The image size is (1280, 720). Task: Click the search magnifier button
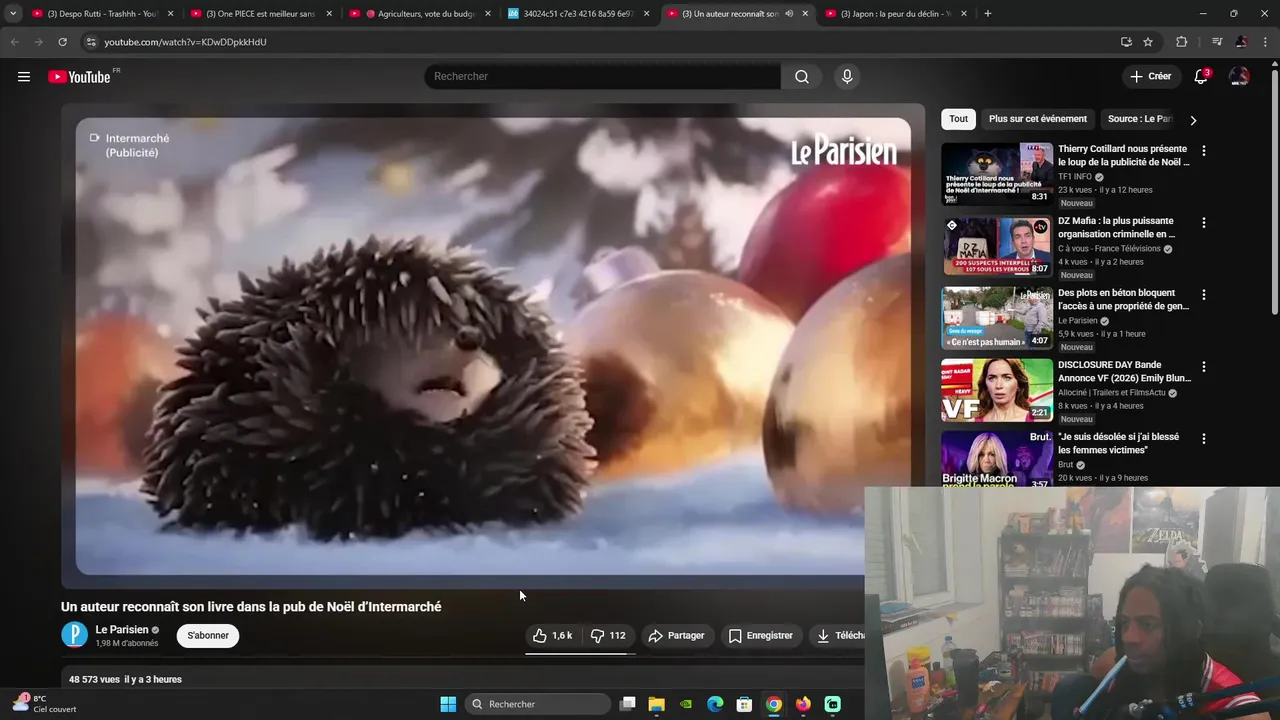(802, 77)
